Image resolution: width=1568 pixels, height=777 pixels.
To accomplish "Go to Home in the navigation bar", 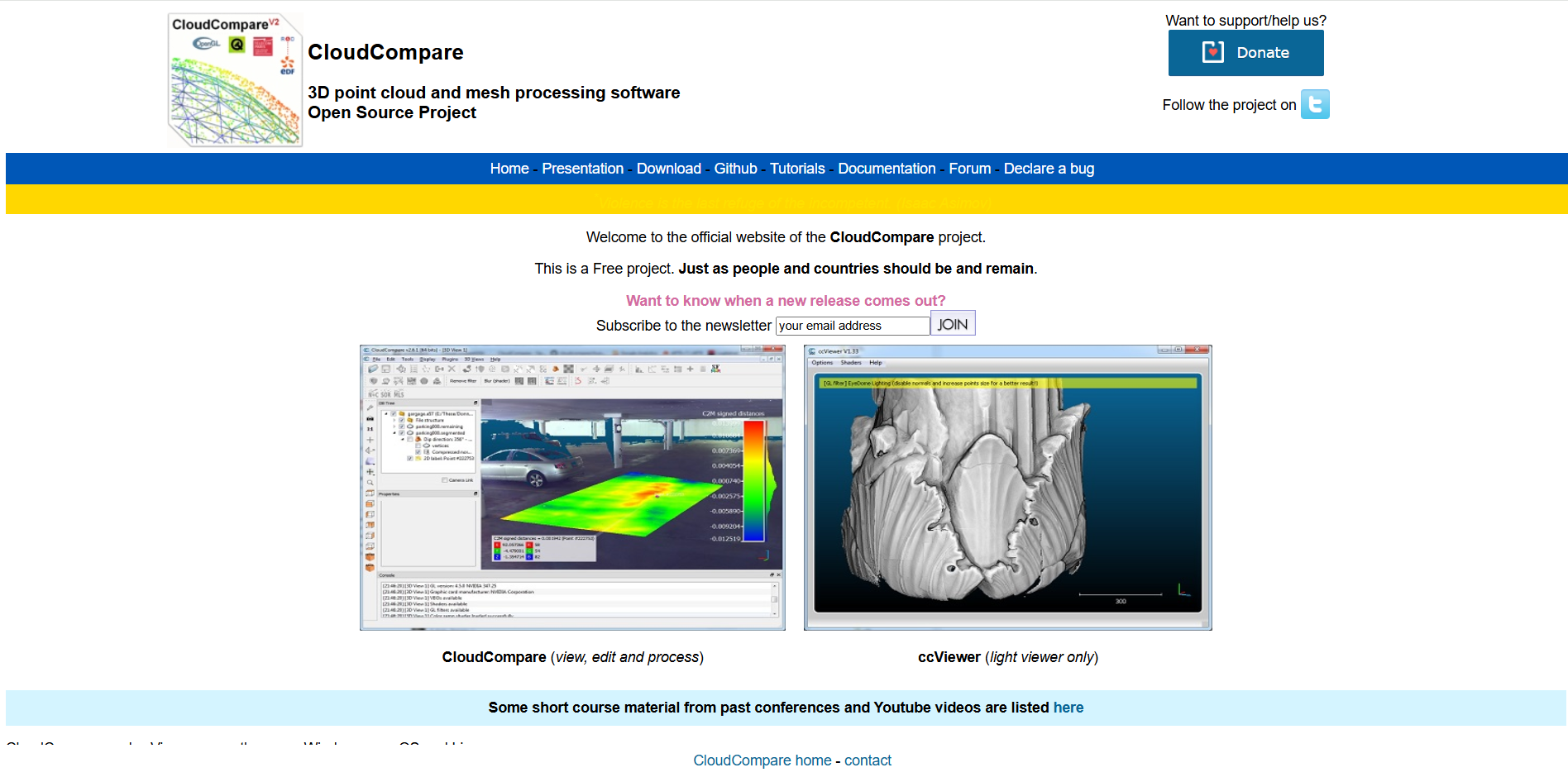I will pos(509,169).
